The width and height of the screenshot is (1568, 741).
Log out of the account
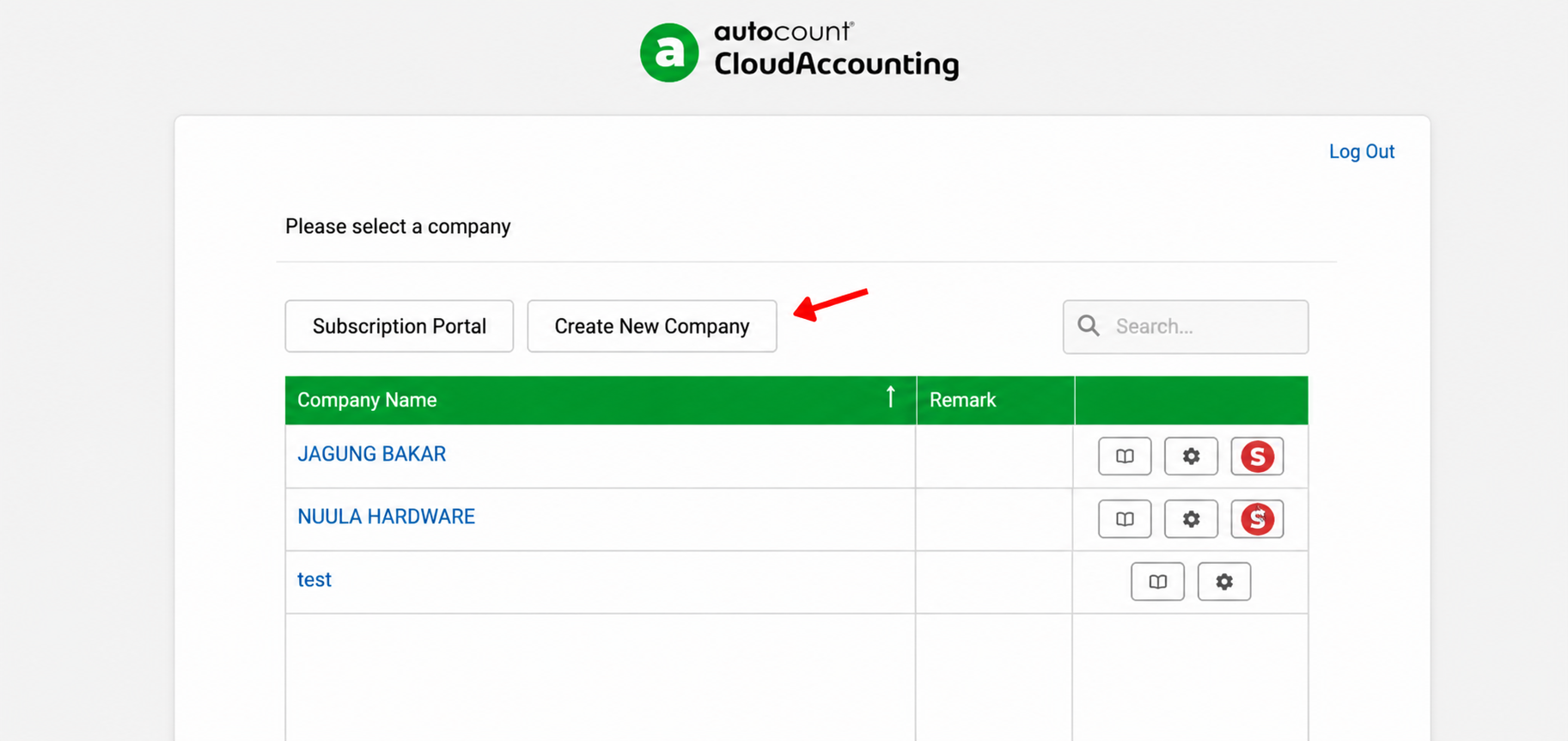[1362, 151]
